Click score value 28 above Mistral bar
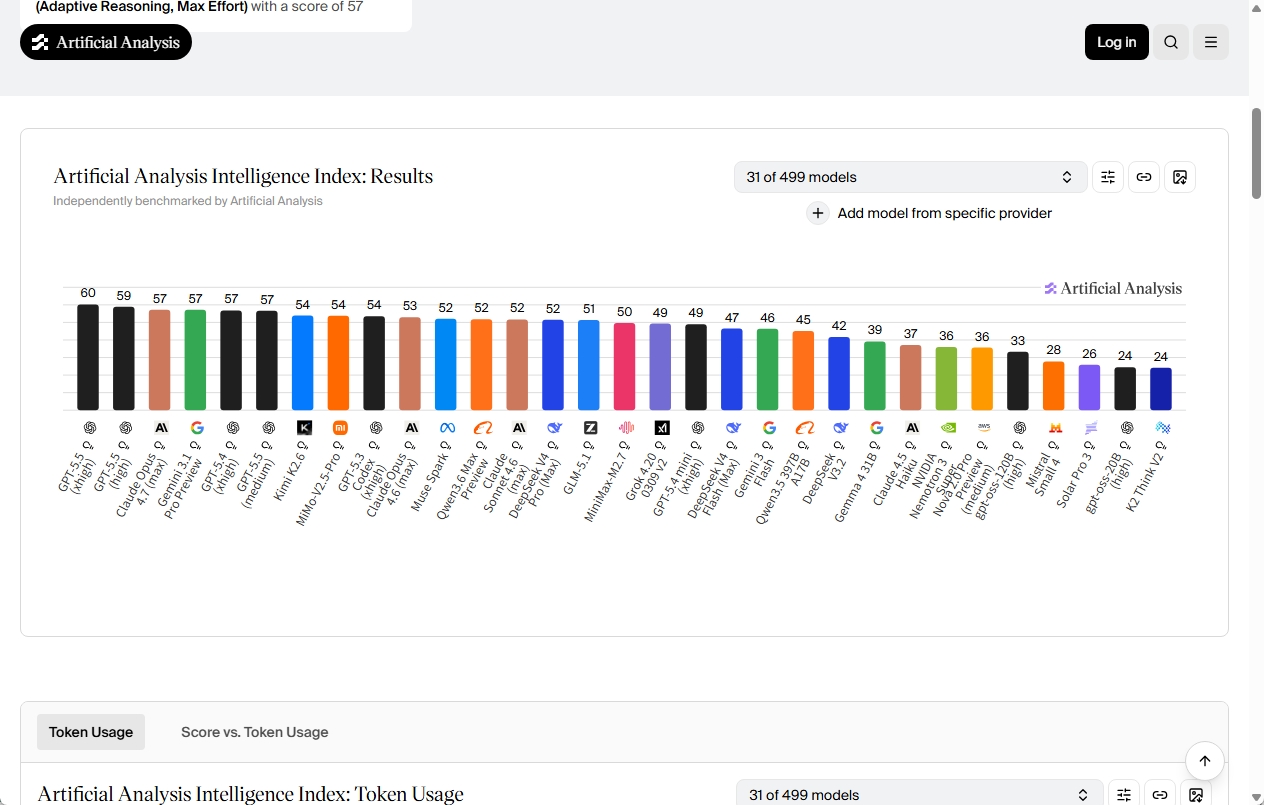1264x805 pixels. point(1053,350)
